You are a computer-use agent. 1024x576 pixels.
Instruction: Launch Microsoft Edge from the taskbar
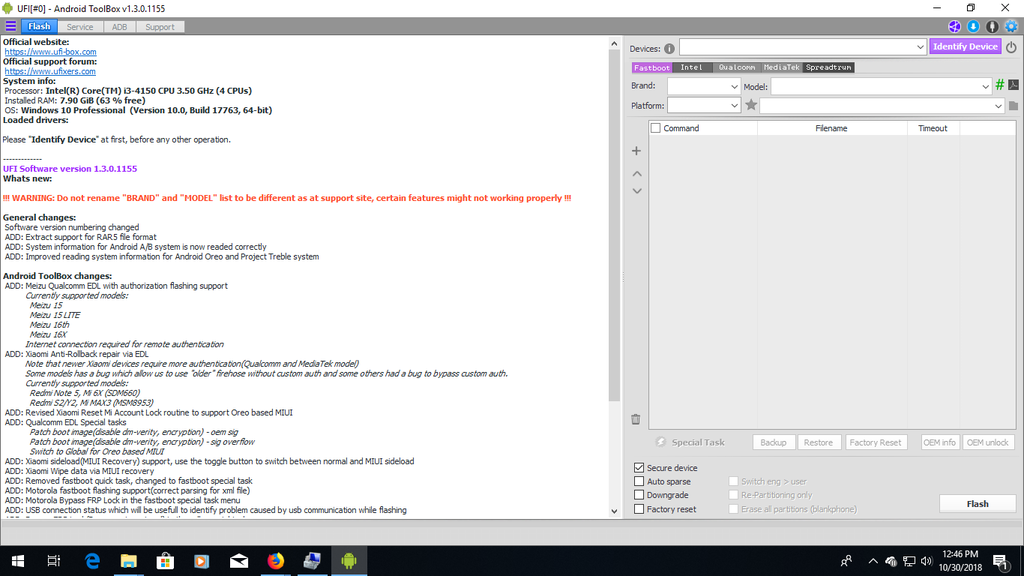92,561
